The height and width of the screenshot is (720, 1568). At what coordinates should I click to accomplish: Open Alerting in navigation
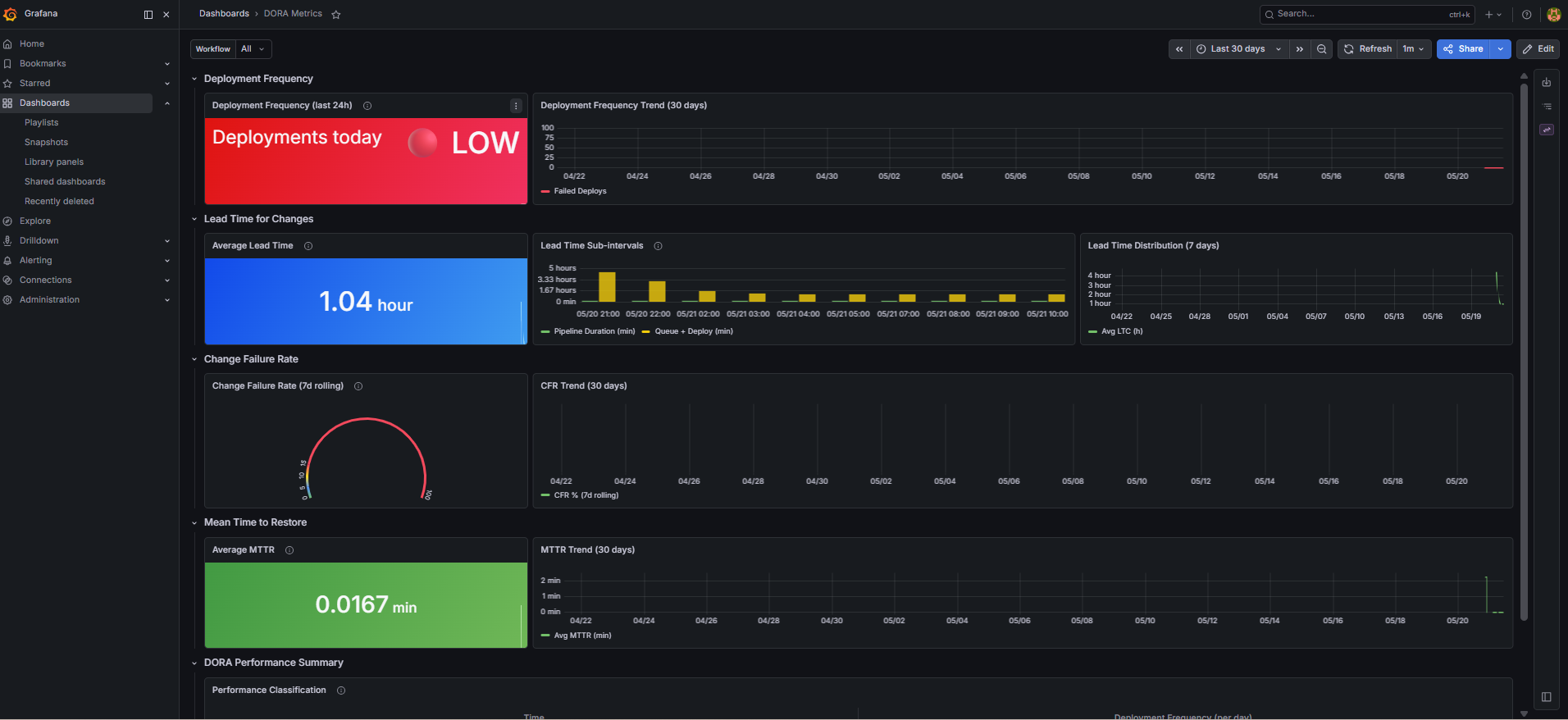[x=36, y=261]
